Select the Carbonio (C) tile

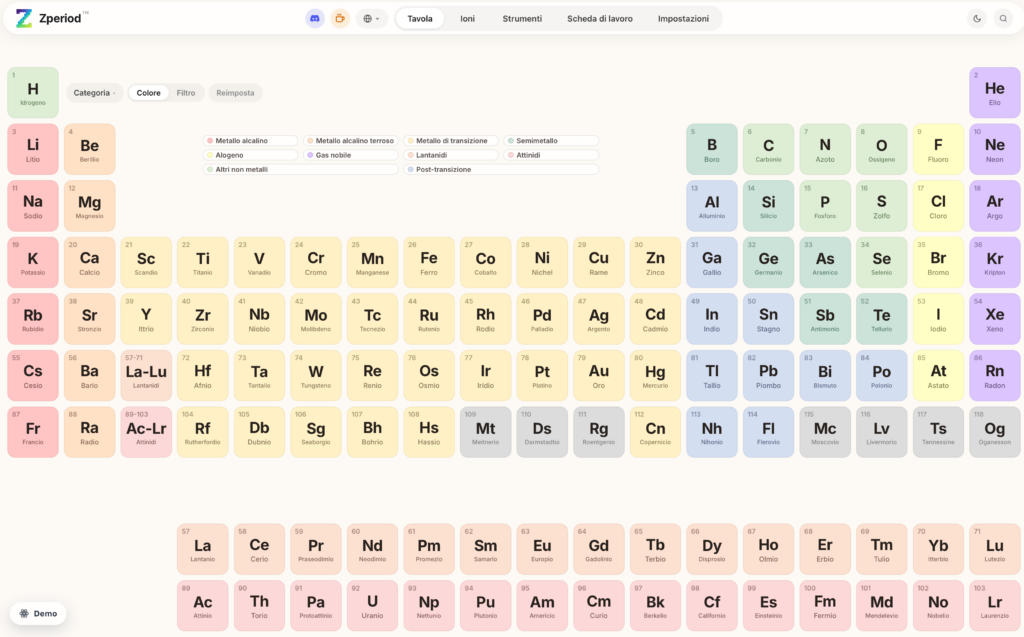[x=769, y=149]
